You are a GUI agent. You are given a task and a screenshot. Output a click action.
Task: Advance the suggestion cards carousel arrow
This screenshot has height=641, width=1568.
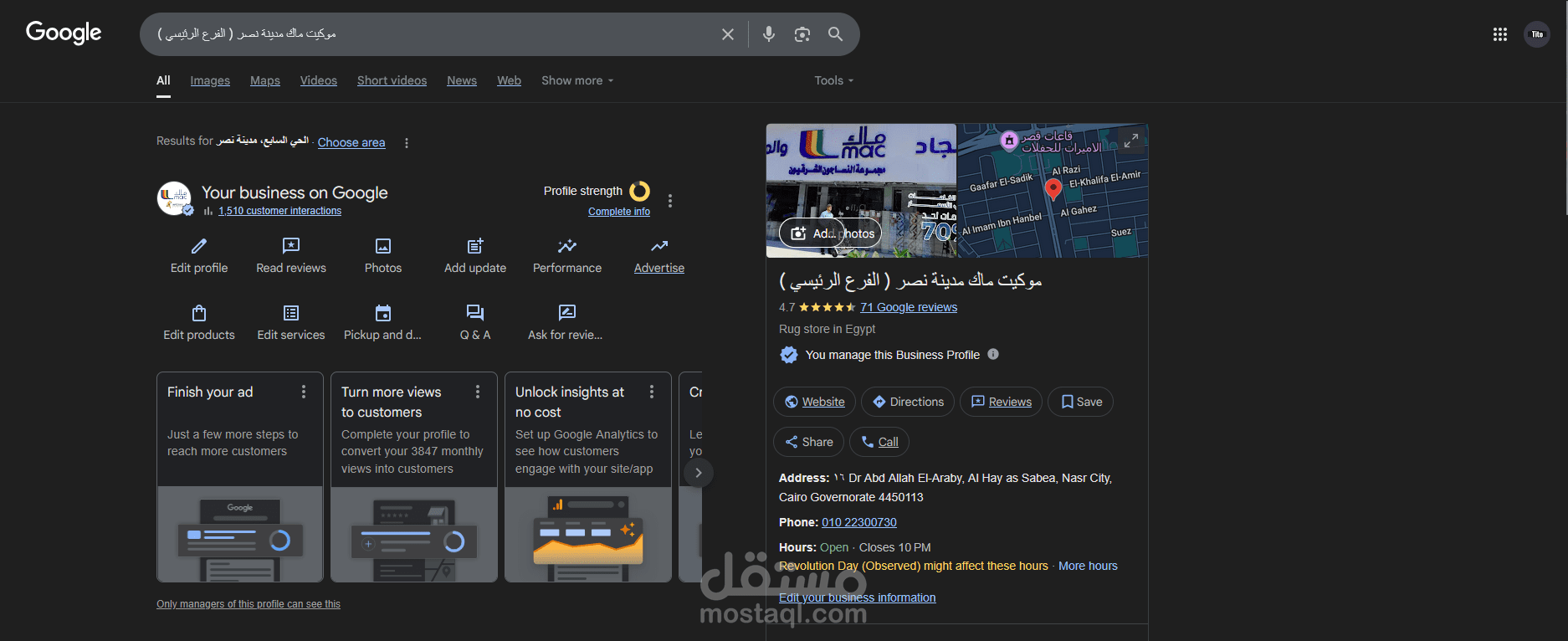point(699,473)
